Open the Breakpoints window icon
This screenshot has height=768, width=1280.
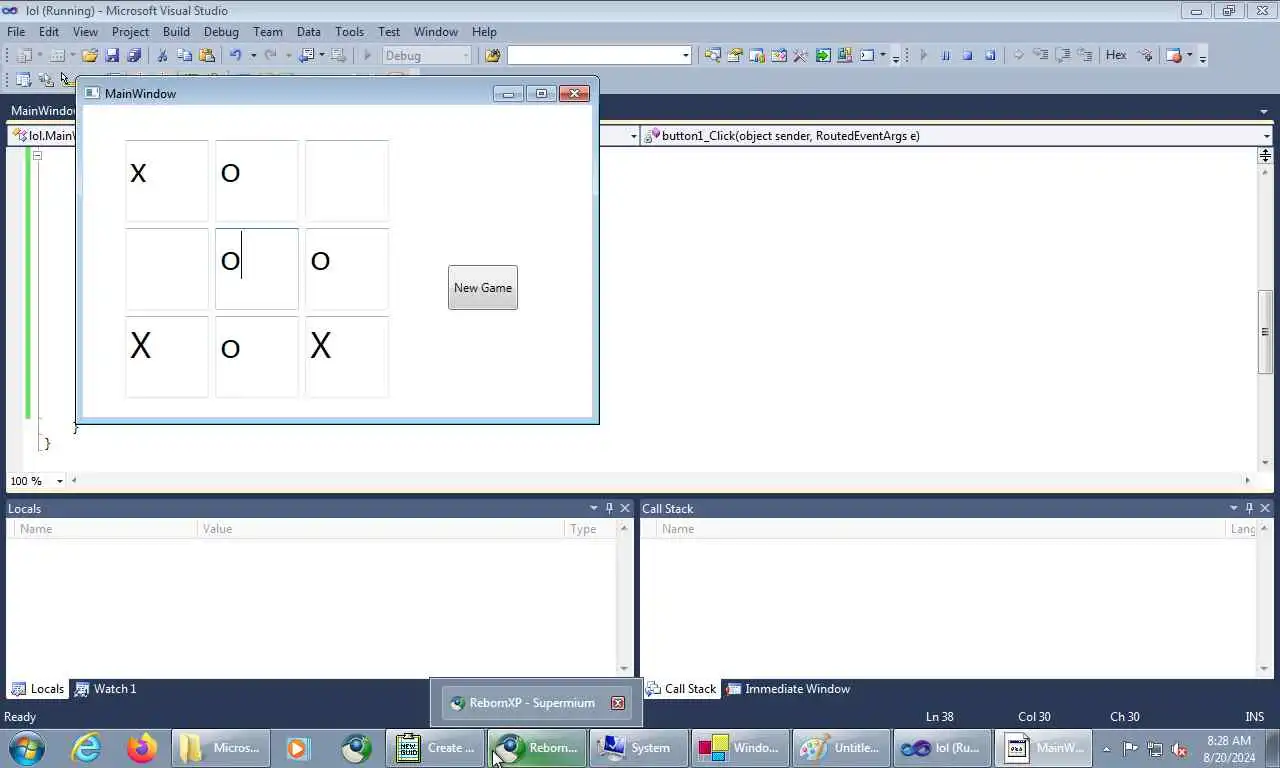click(1174, 56)
